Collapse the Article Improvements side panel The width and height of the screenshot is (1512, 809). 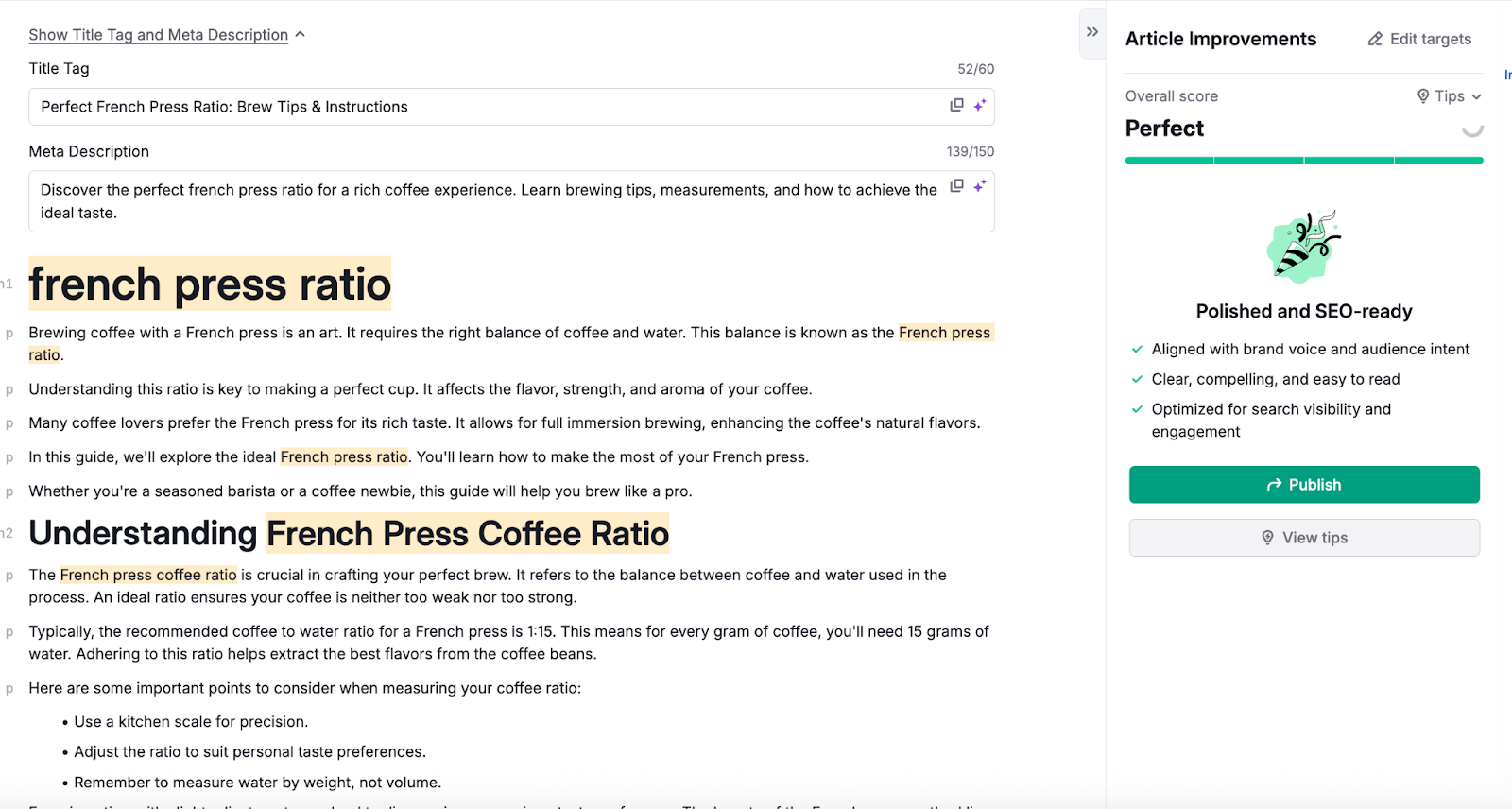(x=1092, y=32)
